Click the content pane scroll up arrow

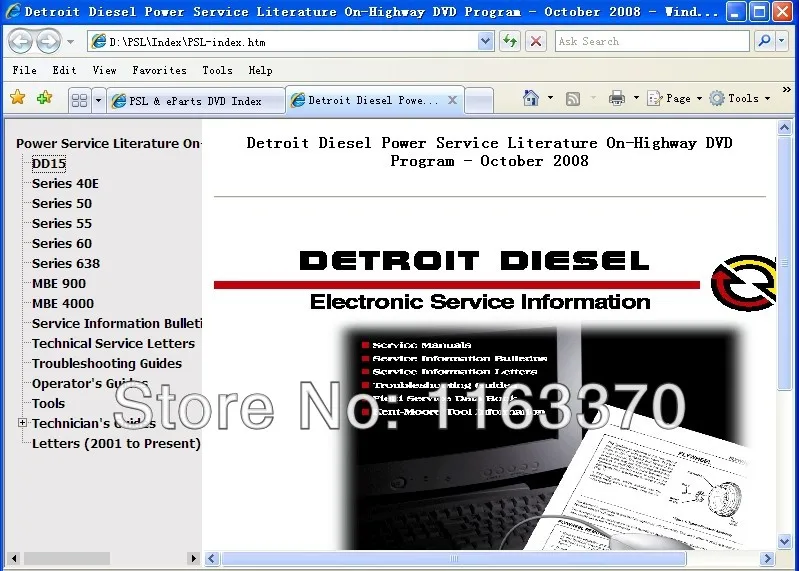click(784, 127)
